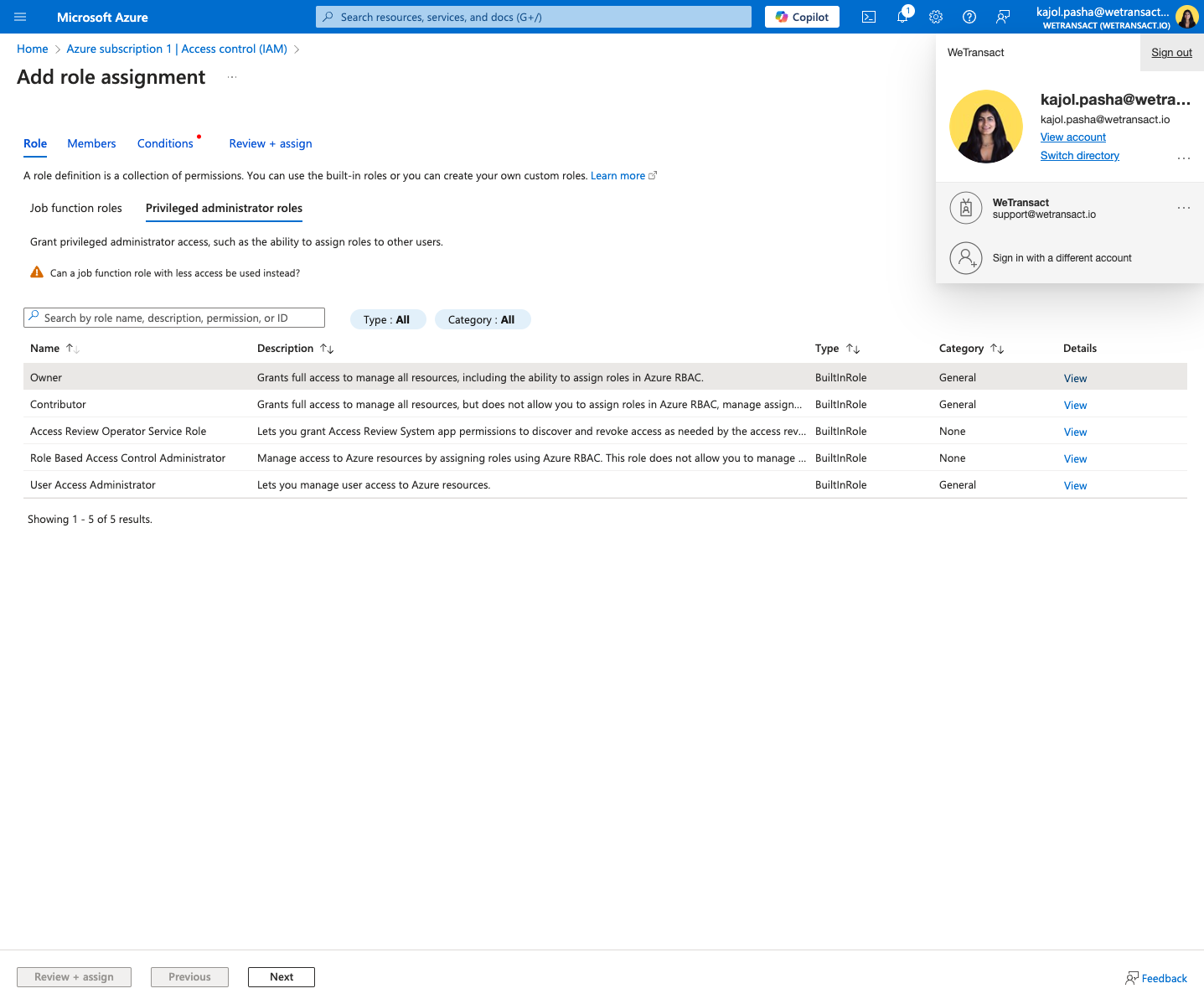1204x1004 pixels.
Task: Open the notifications bell
Action: tap(902, 17)
